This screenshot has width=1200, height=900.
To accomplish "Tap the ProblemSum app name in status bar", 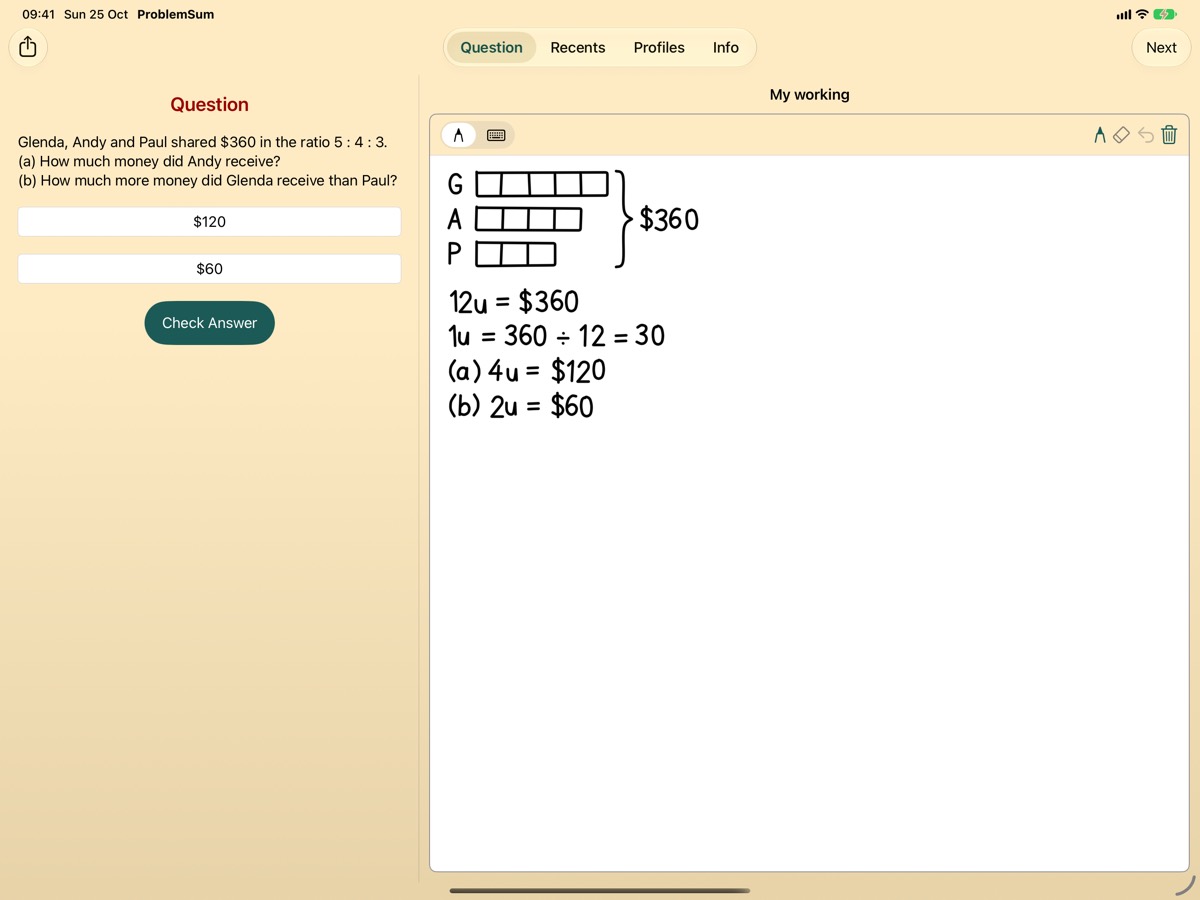I will point(175,14).
